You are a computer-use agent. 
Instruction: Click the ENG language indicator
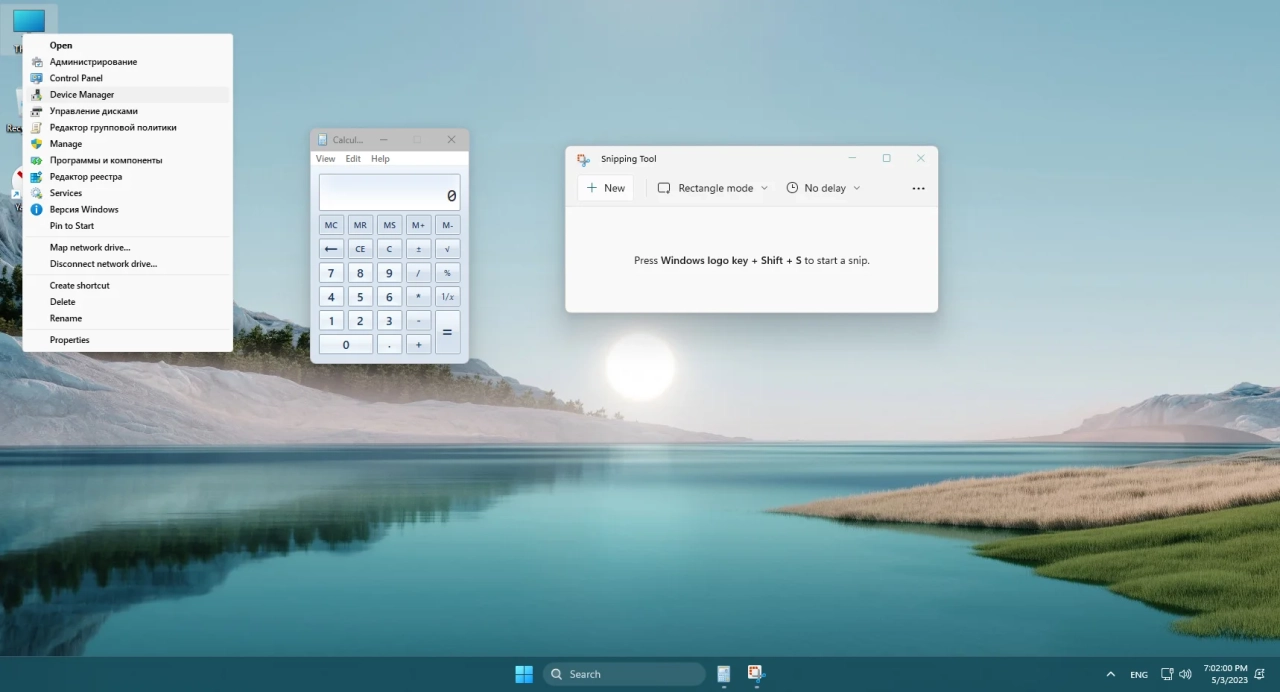1139,674
